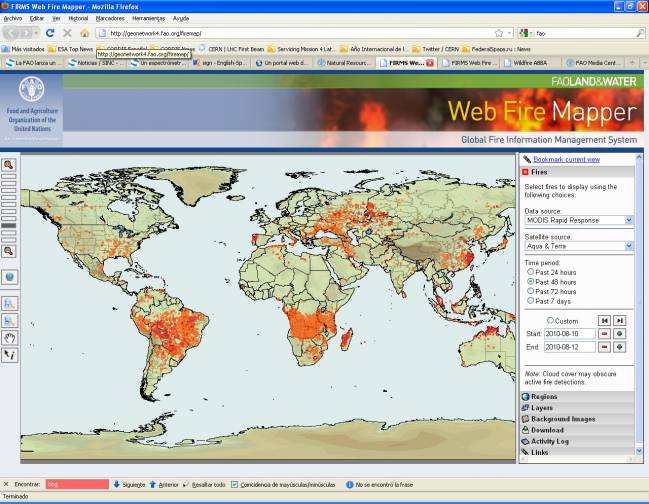Image resolution: width=649 pixels, height=504 pixels.
Task: Click the Anterior up arrow in find bar
Action: click(152, 484)
